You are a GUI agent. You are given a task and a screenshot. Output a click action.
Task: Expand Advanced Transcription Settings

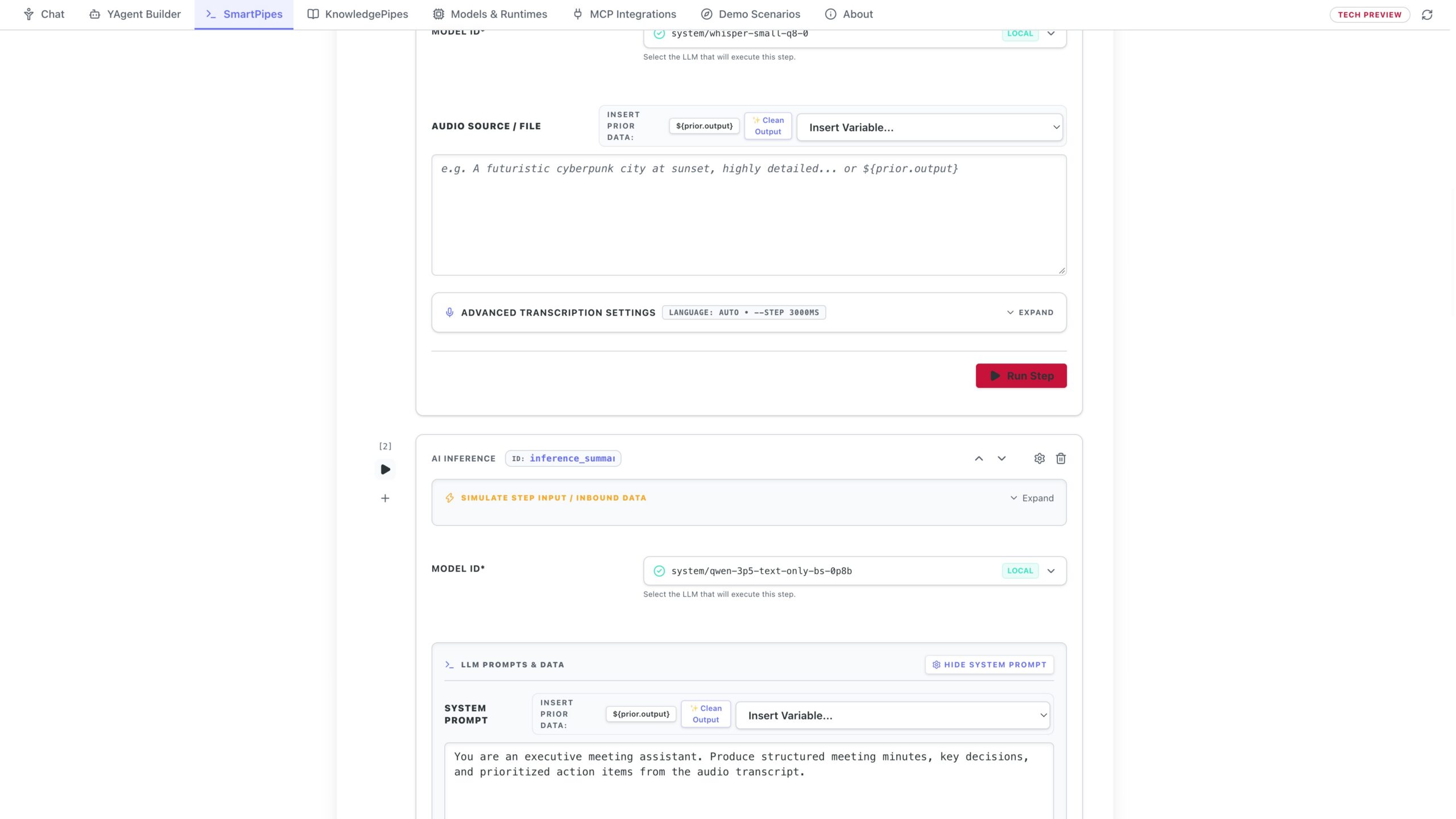1030,312
